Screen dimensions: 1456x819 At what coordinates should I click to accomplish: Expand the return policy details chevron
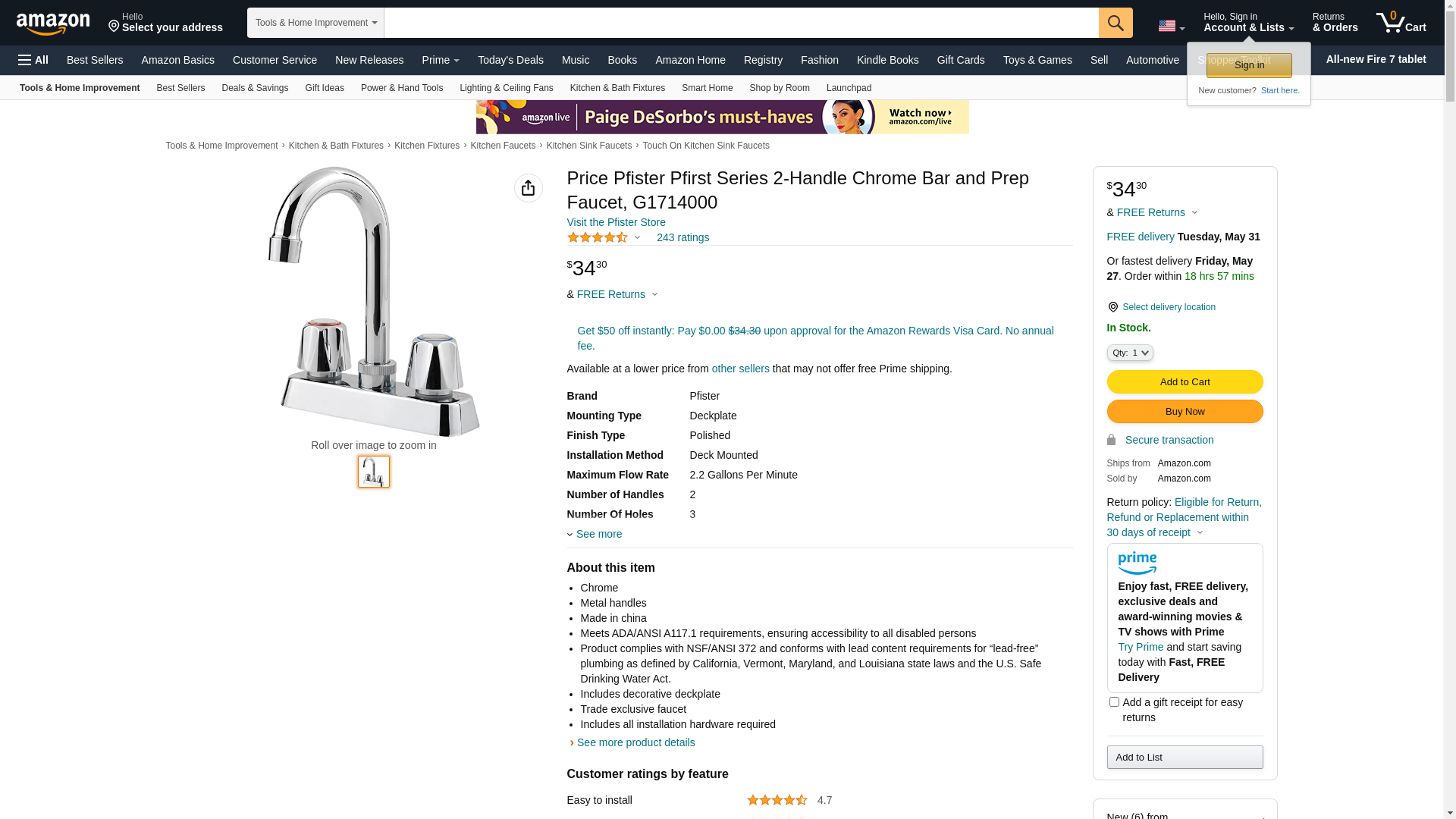[1200, 532]
